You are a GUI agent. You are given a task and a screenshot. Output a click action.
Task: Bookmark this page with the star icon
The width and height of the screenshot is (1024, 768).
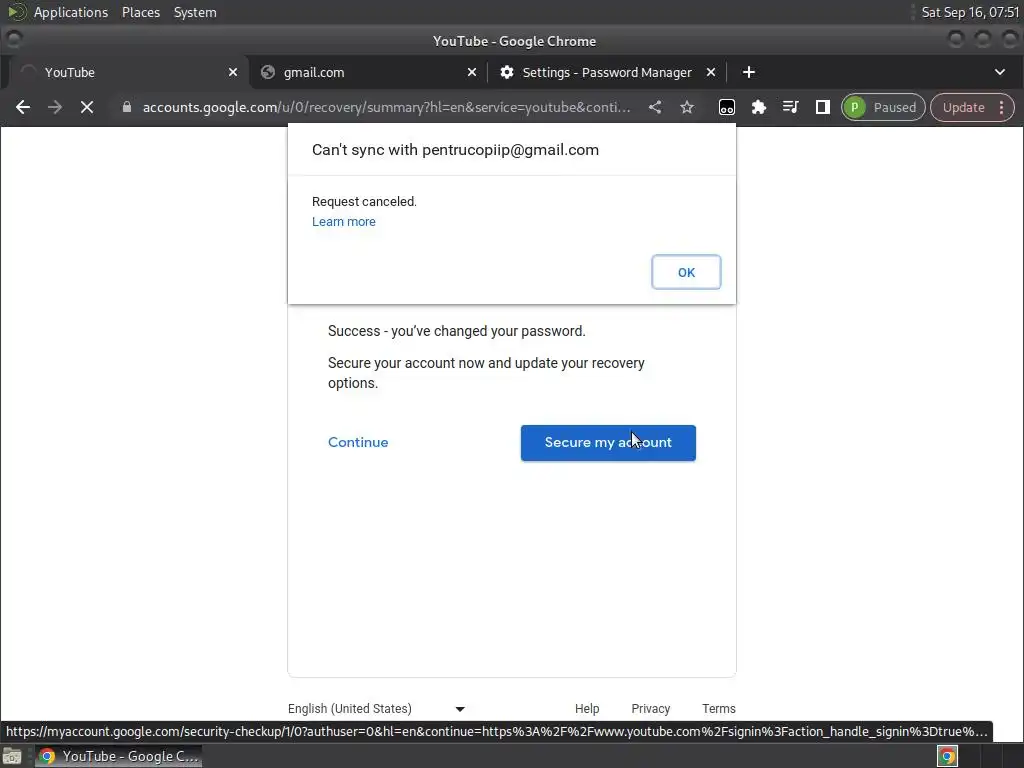pyautogui.click(x=686, y=107)
